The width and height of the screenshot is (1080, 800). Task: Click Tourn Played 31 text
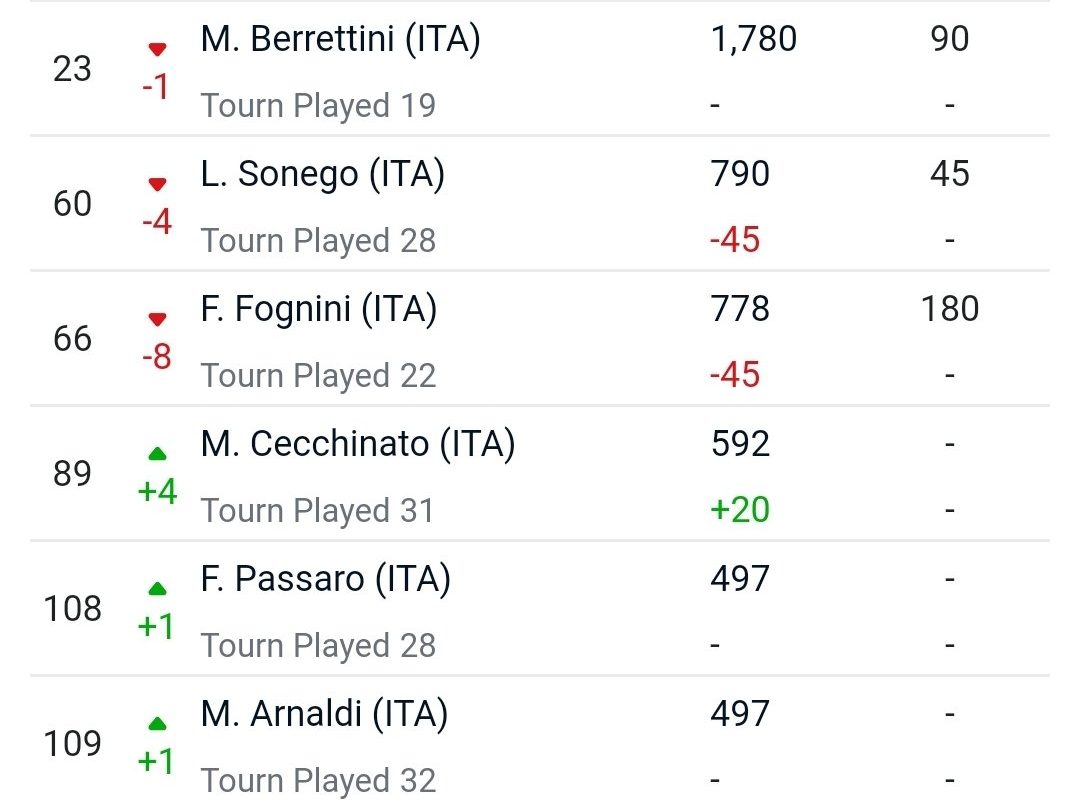pyautogui.click(x=318, y=511)
